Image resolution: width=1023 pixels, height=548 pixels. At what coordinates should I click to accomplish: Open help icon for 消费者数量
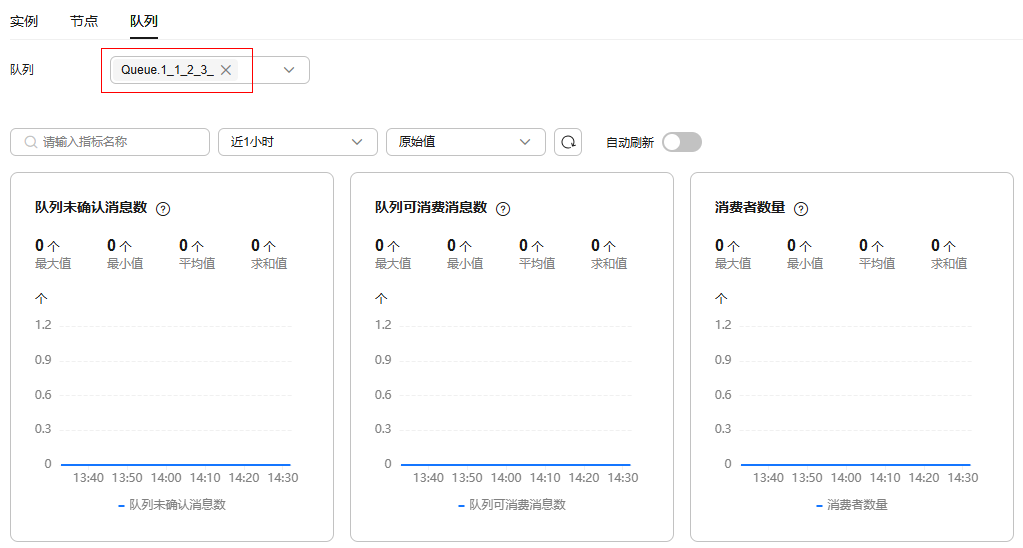point(801,209)
